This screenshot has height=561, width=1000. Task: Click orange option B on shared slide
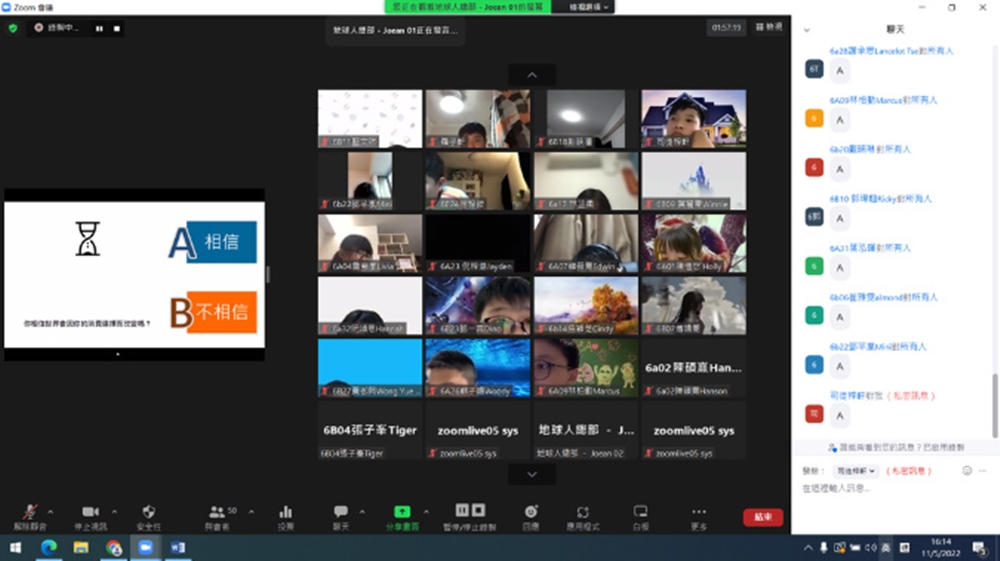point(213,312)
